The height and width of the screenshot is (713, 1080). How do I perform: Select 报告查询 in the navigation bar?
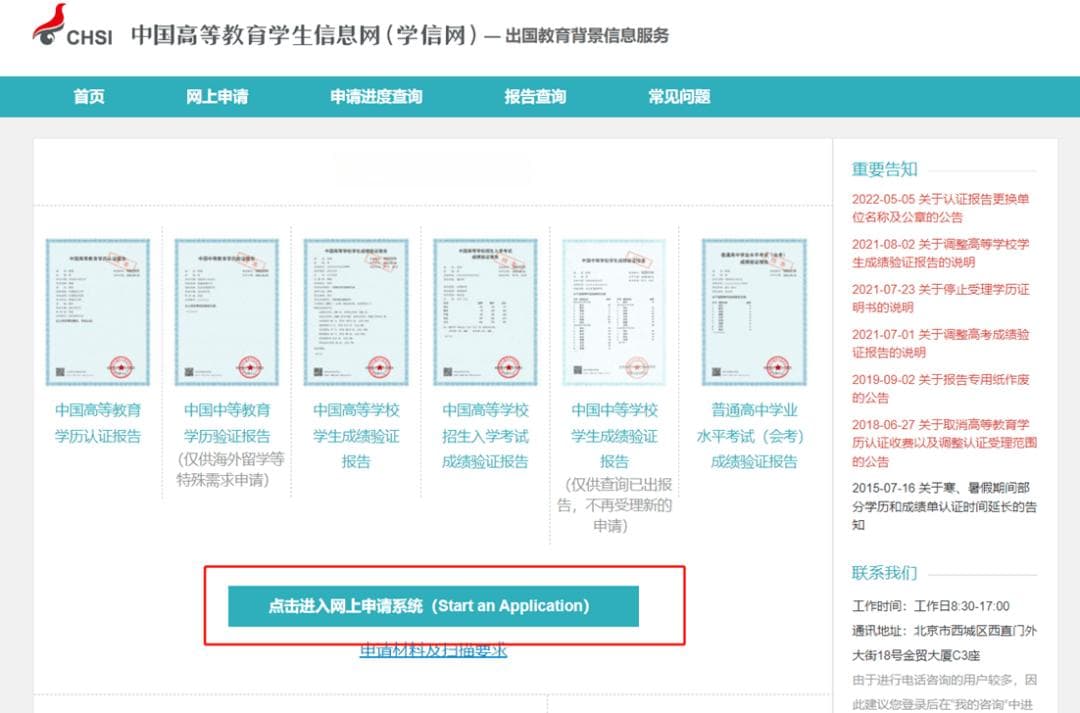tap(535, 96)
